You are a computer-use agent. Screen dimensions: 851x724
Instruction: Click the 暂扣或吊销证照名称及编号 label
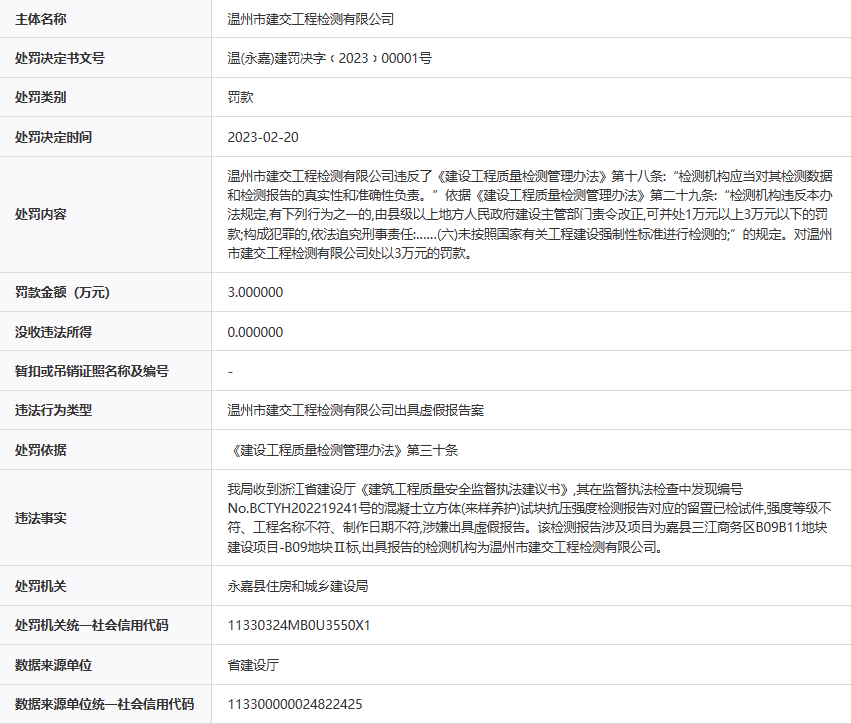click(91, 371)
